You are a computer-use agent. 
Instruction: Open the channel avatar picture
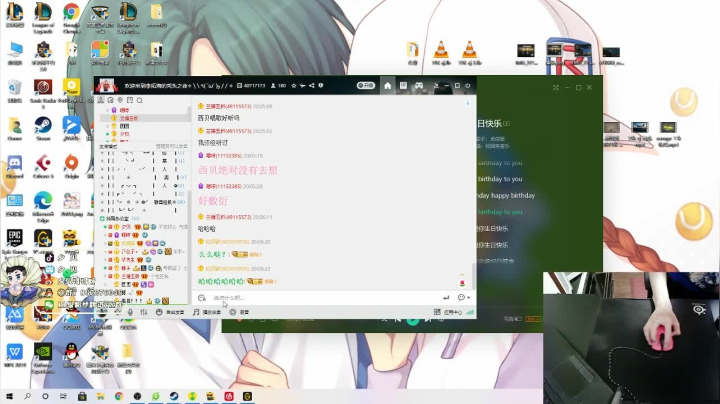click(x=107, y=85)
